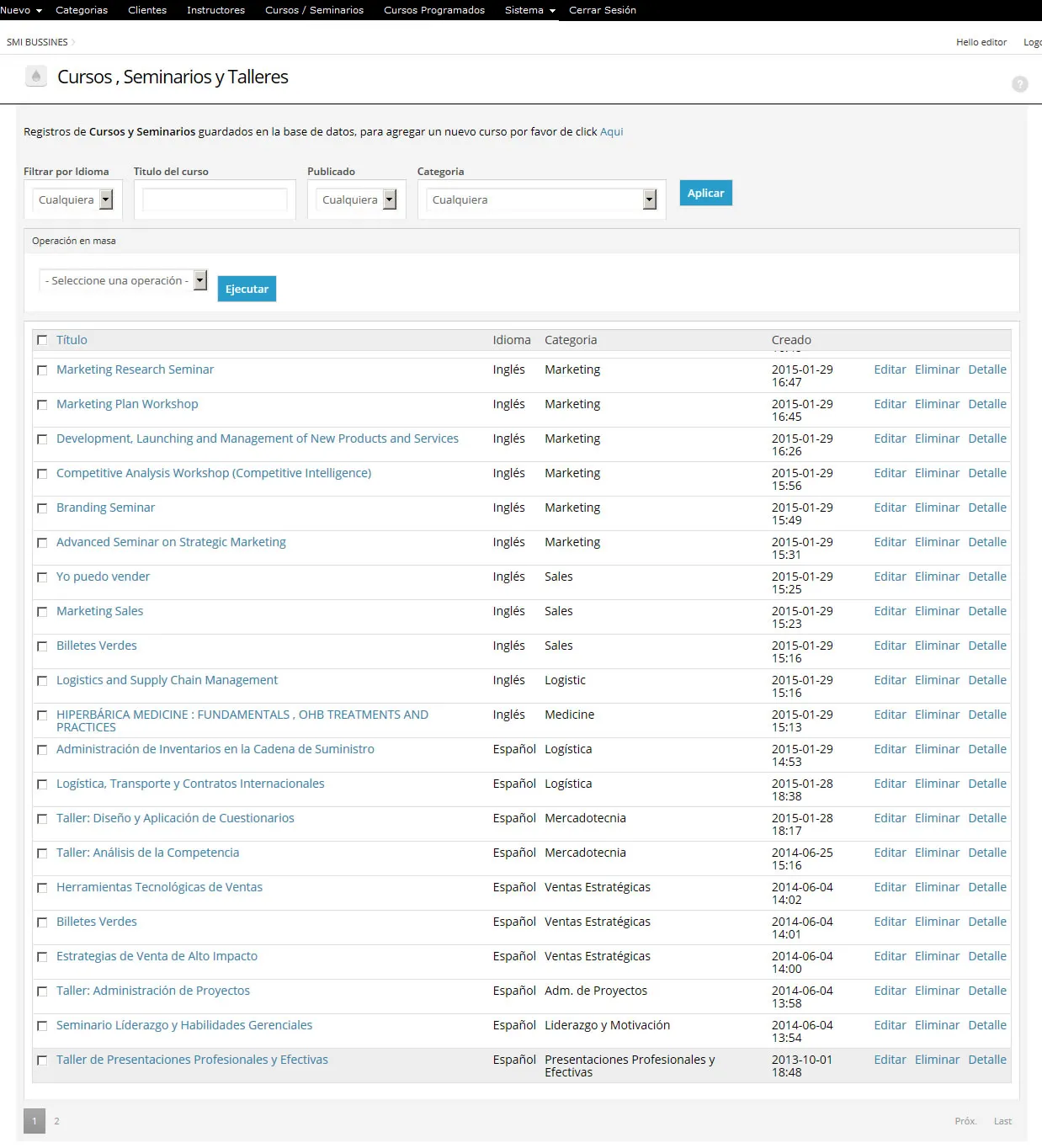Open the Filtrar por Idioma dropdown

[72, 199]
